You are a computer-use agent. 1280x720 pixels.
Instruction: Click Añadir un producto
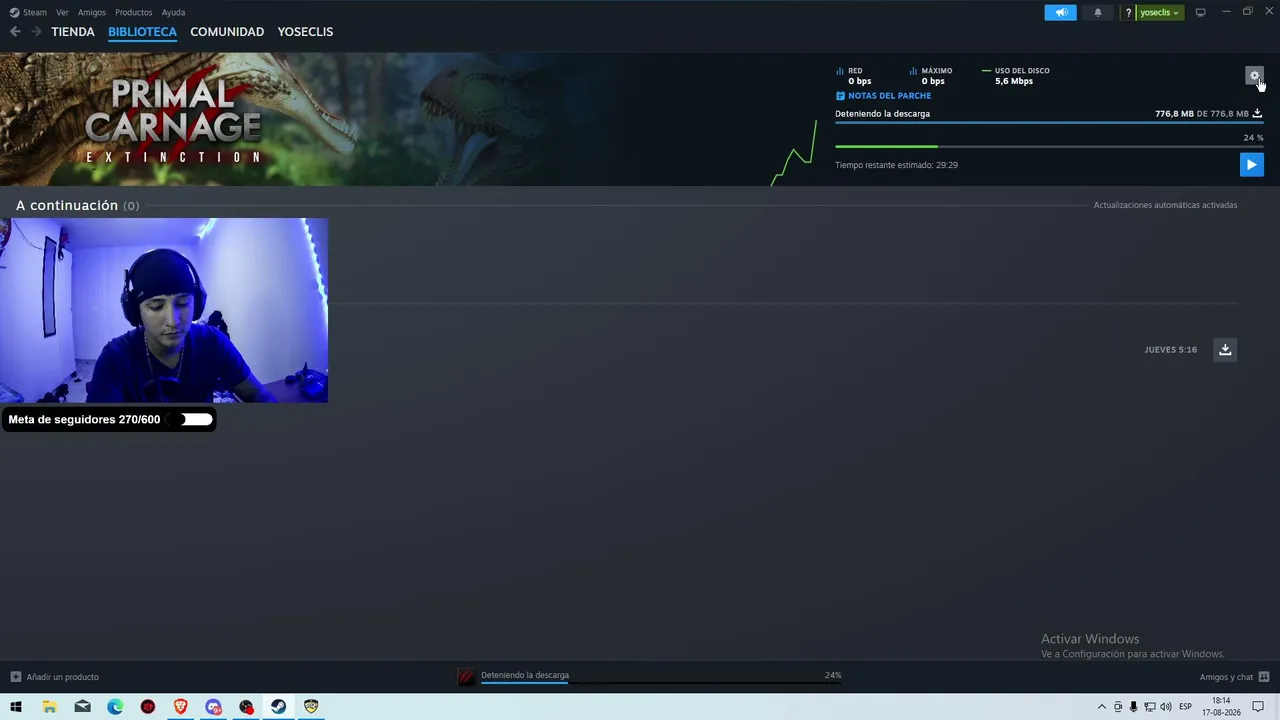tap(55, 677)
